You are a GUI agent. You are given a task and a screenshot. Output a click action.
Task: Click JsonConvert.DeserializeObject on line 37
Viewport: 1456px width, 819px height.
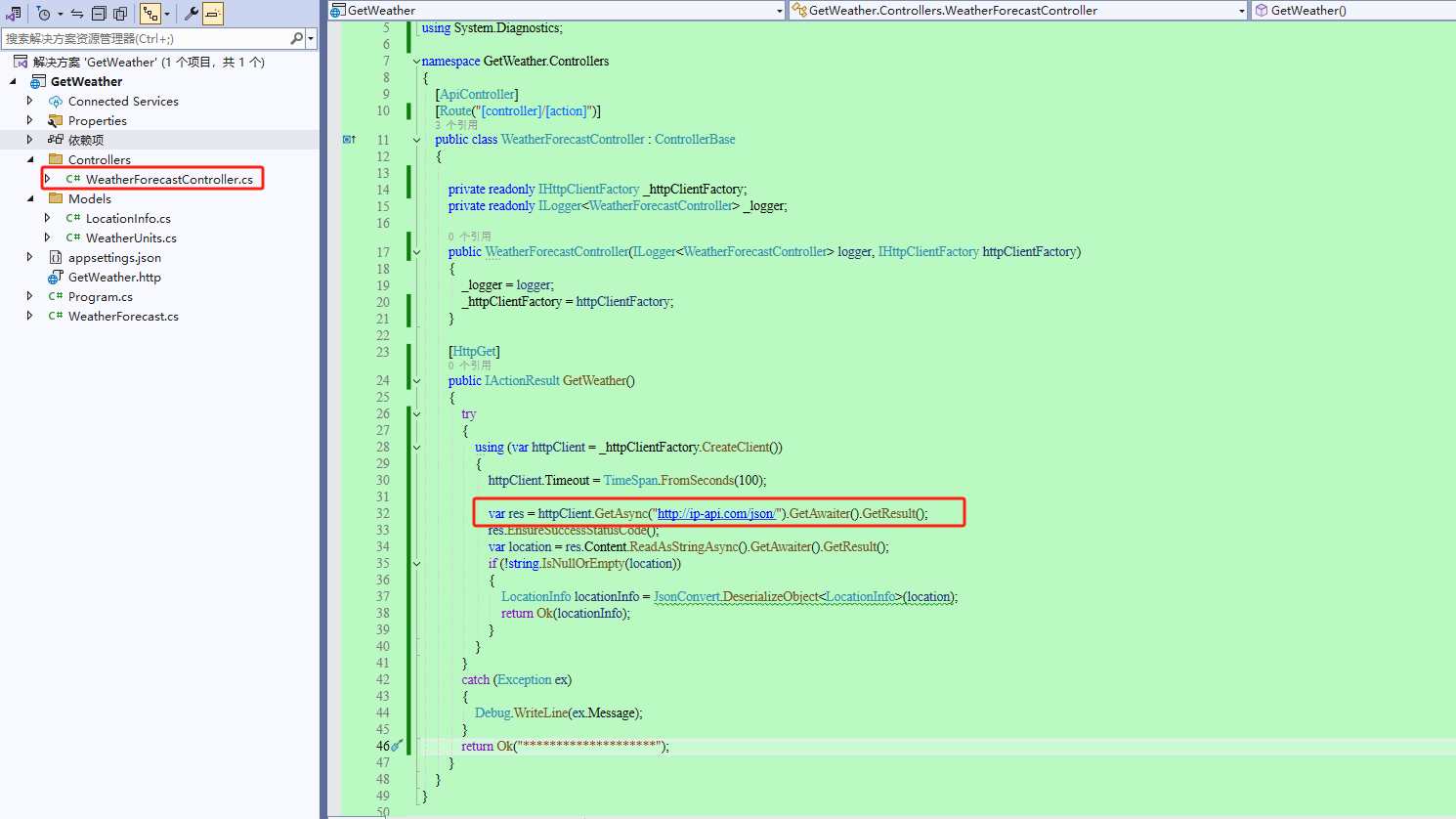(736, 596)
